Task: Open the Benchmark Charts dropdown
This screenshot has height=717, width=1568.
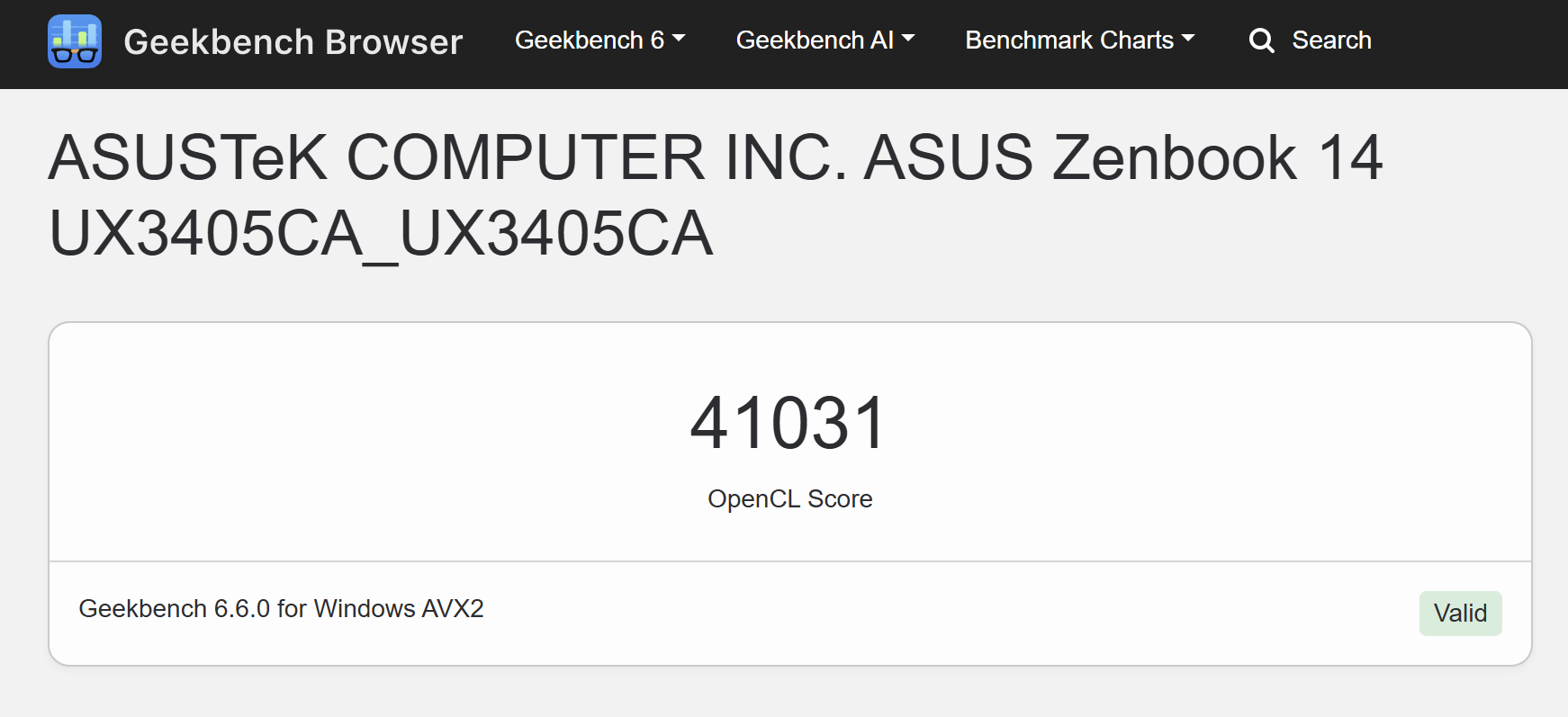Action: [1080, 40]
